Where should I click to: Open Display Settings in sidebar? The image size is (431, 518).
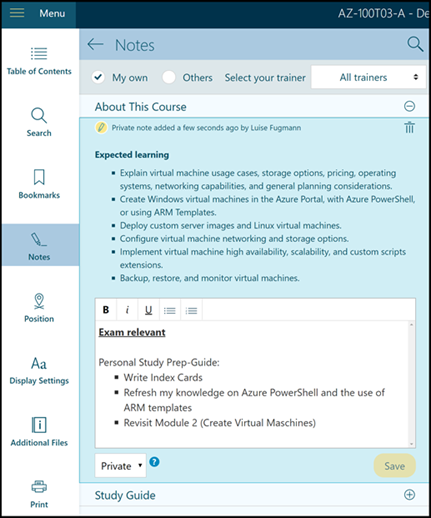(39, 371)
